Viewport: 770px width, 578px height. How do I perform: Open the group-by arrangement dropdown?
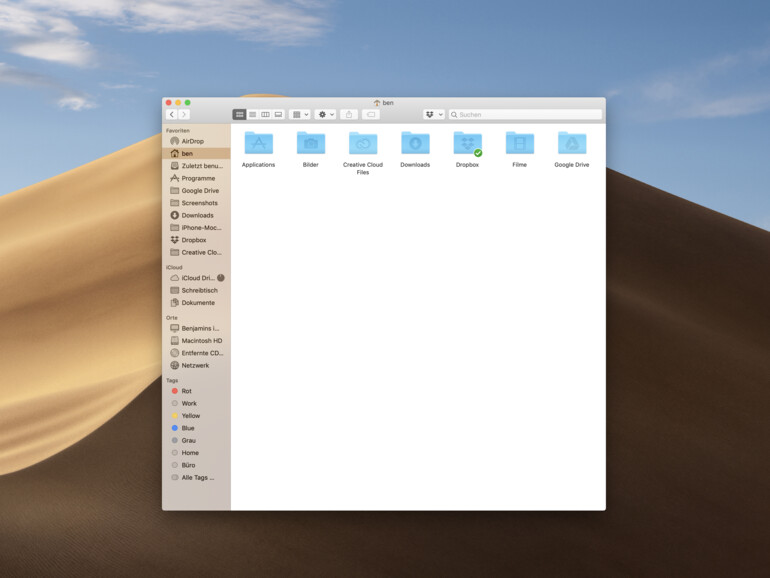pyautogui.click(x=300, y=114)
